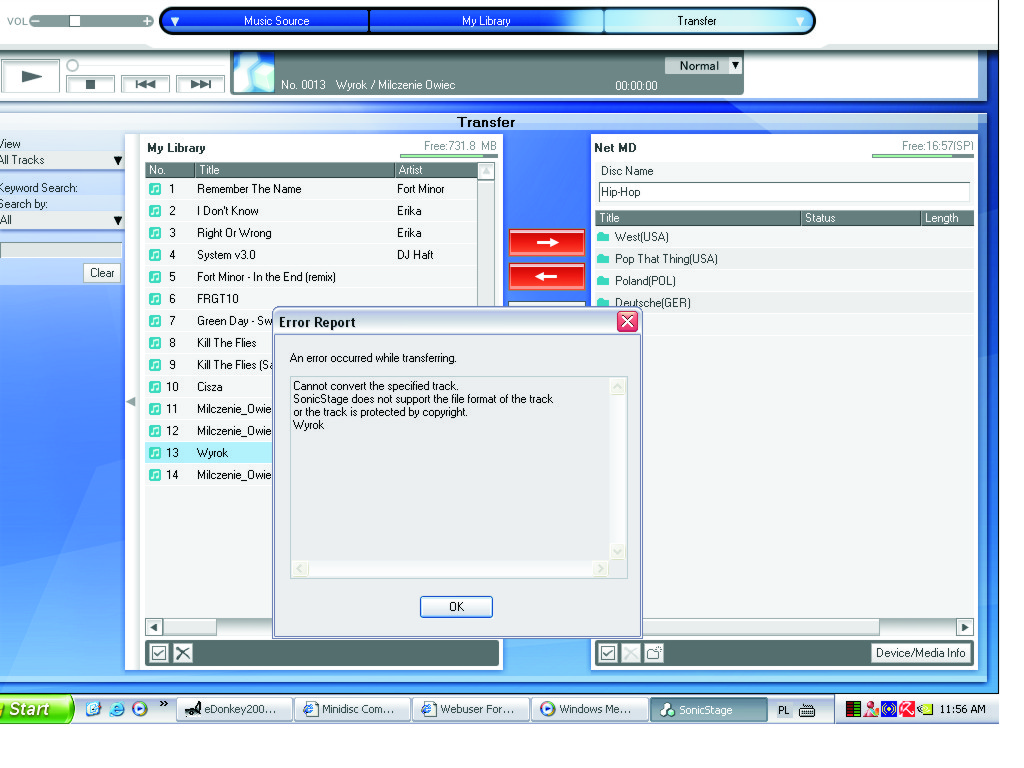Select the highlighted Wyrok track row
Image resolution: width=1024 pixels, height=768 pixels.
(x=209, y=453)
